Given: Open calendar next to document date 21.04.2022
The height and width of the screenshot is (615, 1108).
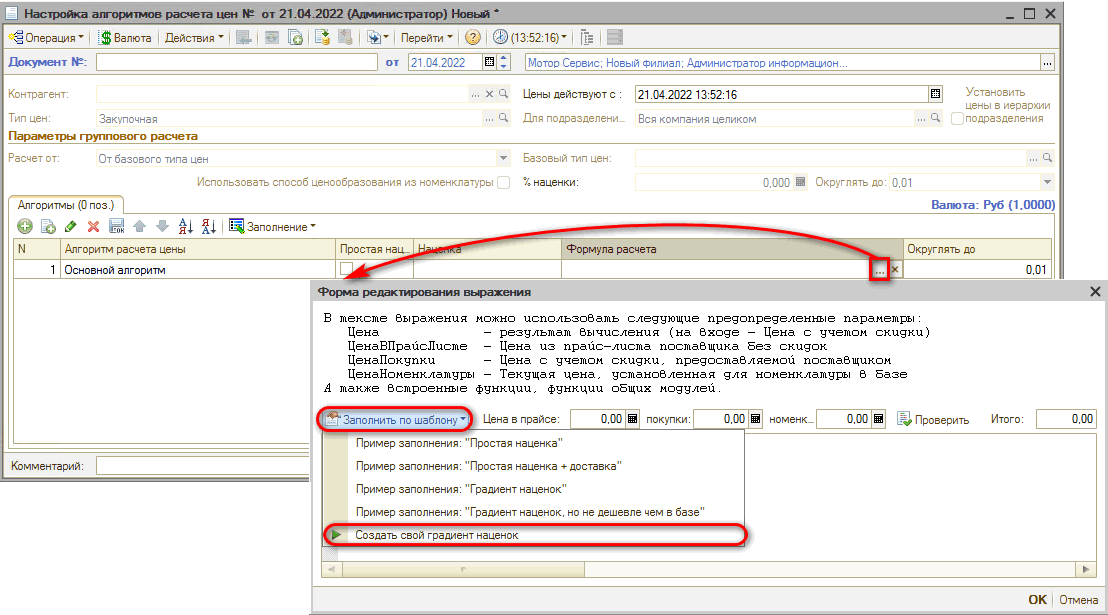Looking at the screenshot, I should click(489, 62).
